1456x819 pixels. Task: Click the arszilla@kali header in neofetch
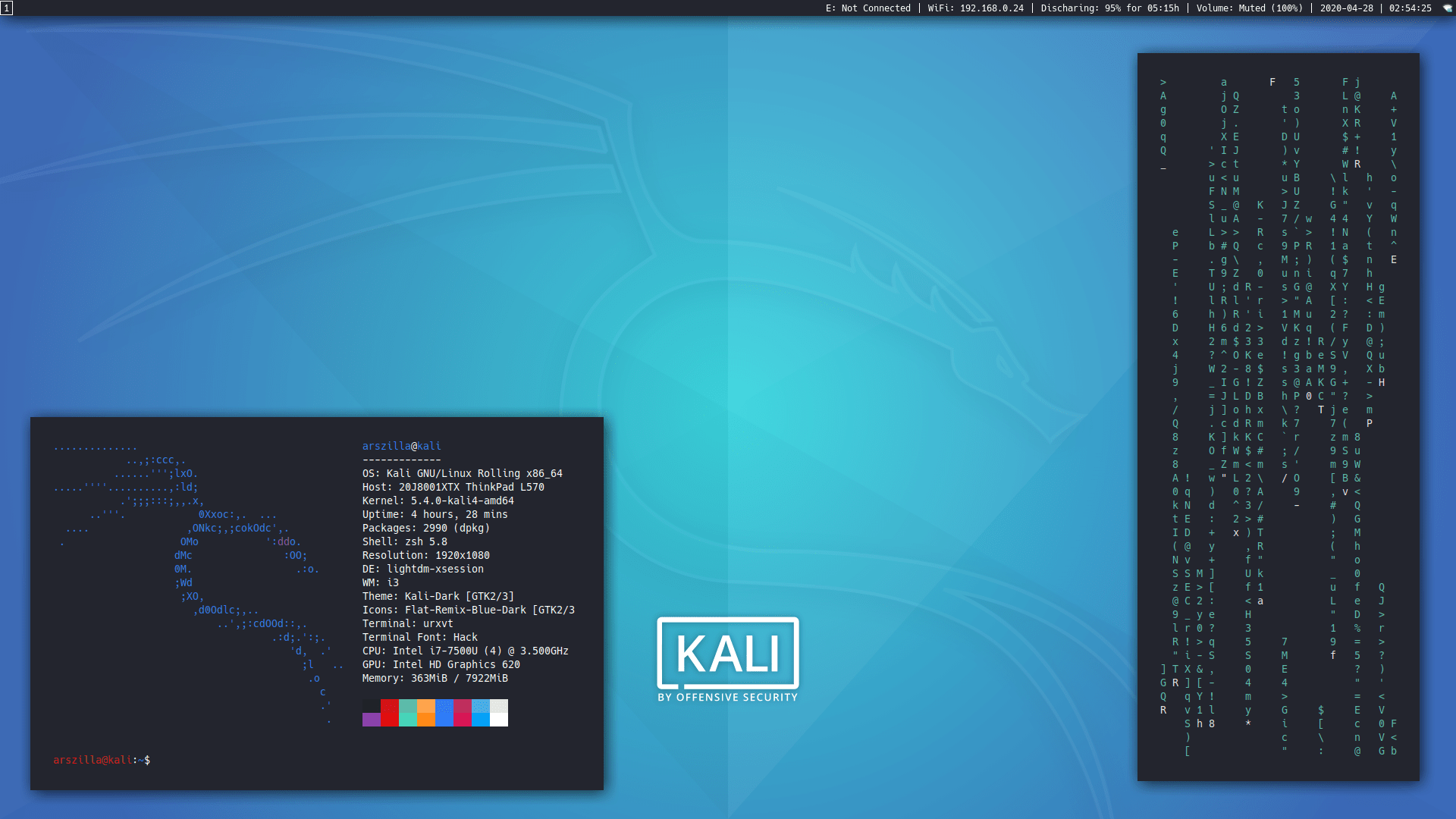(401, 446)
